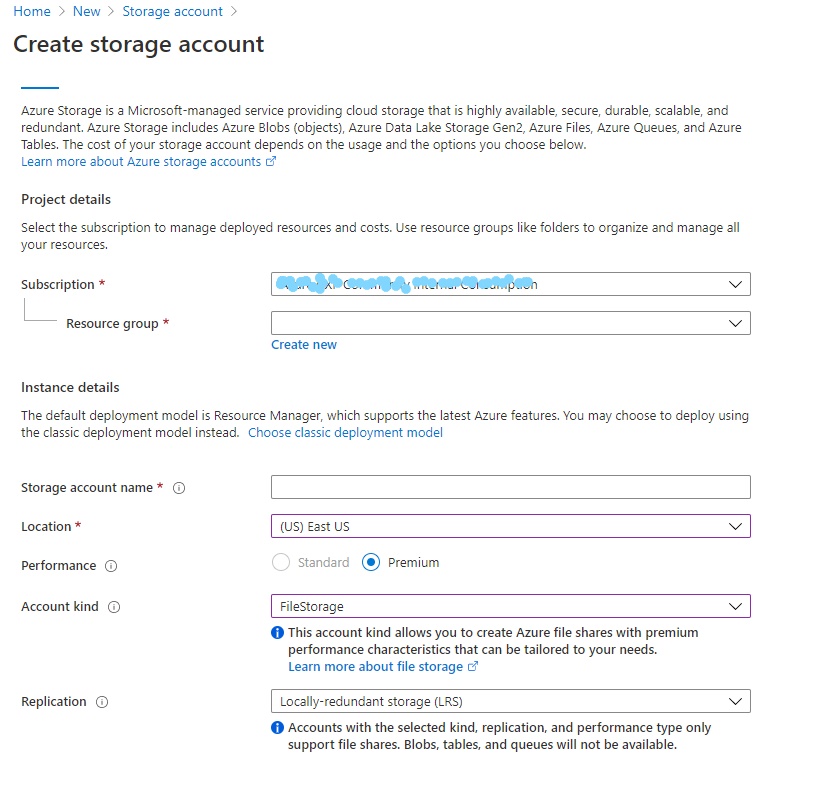
Task: Open Azure storage accounts docs via external link icon
Action: (270, 161)
